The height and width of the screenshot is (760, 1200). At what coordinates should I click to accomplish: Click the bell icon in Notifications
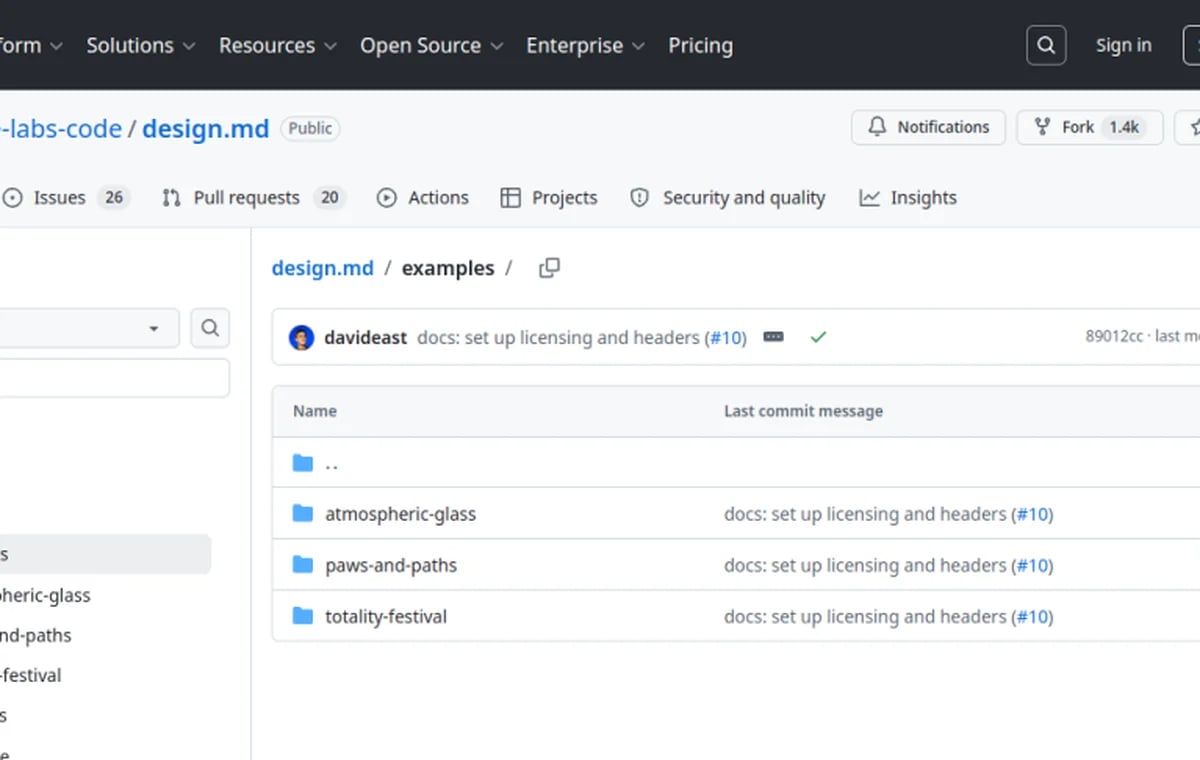coord(877,127)
